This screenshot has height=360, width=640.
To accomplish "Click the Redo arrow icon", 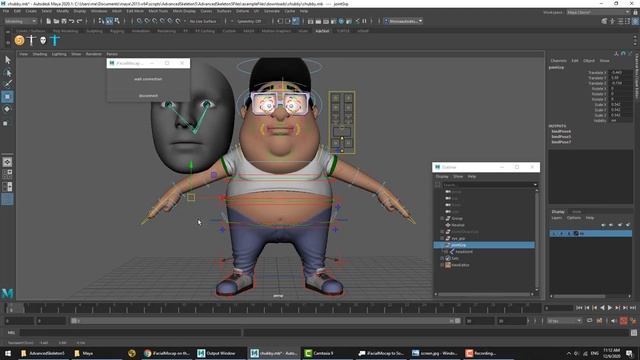I will click(79, 21).
